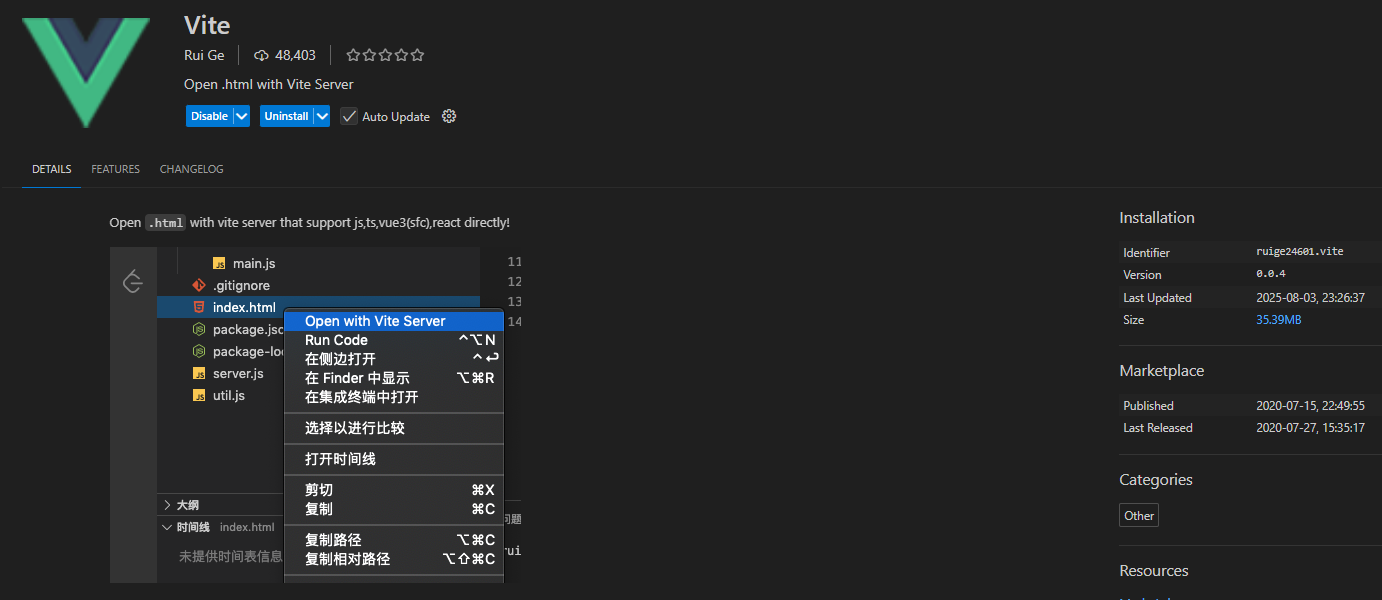Click the five-star rating icons
This screenshot has height=600, width=1382.
(385, 55)
